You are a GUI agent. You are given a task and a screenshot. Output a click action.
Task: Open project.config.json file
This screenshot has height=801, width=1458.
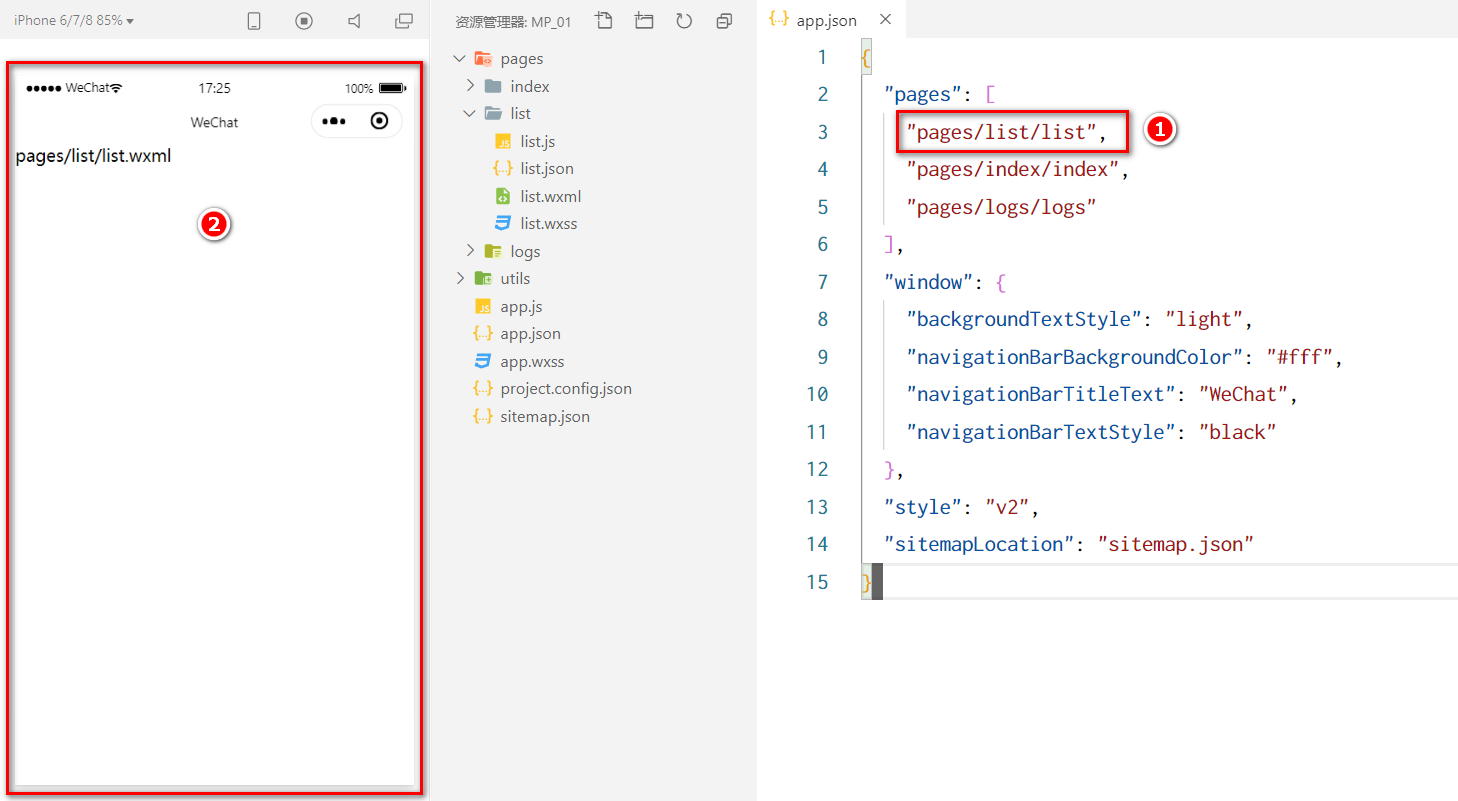[566, 388]
